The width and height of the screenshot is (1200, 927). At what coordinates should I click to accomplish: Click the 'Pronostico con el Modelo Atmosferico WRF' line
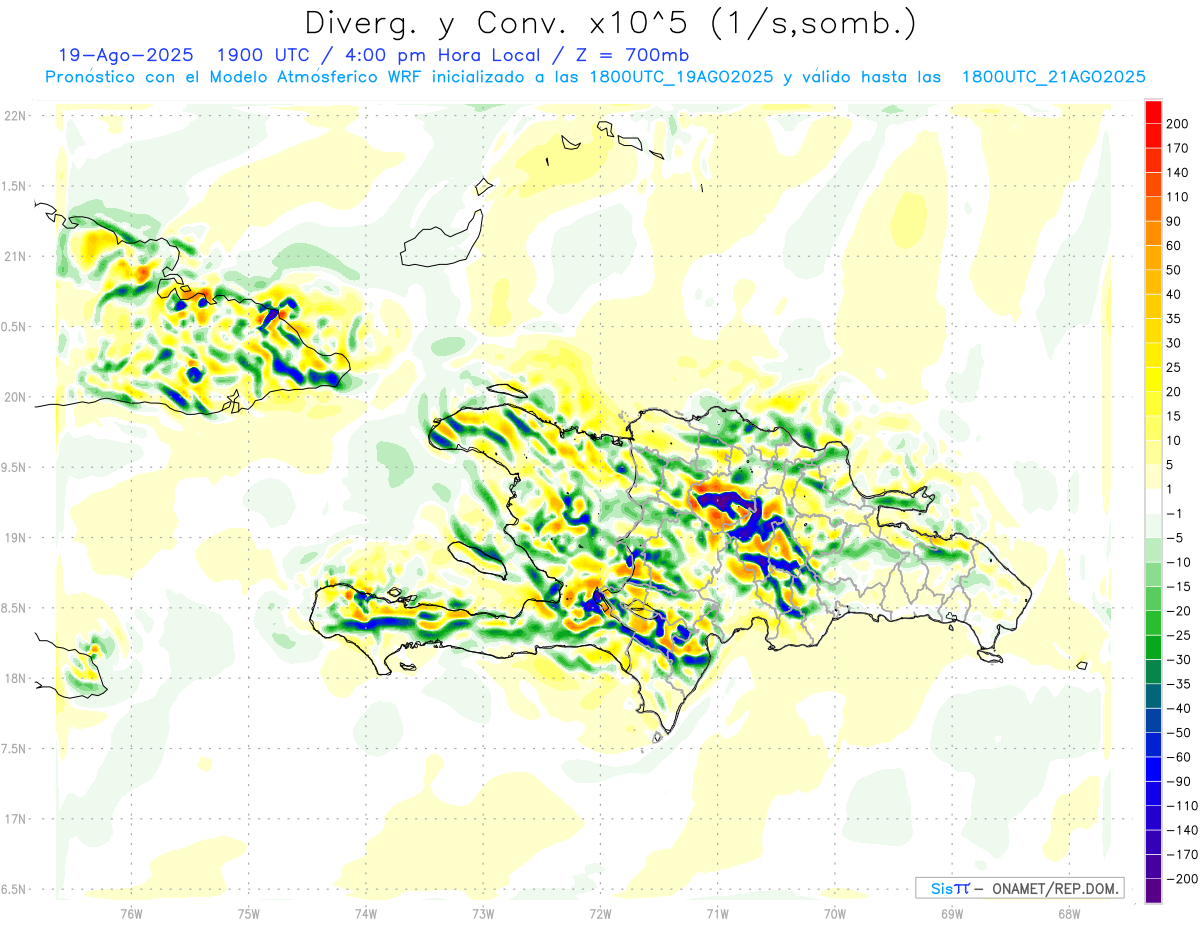point(232,76)
